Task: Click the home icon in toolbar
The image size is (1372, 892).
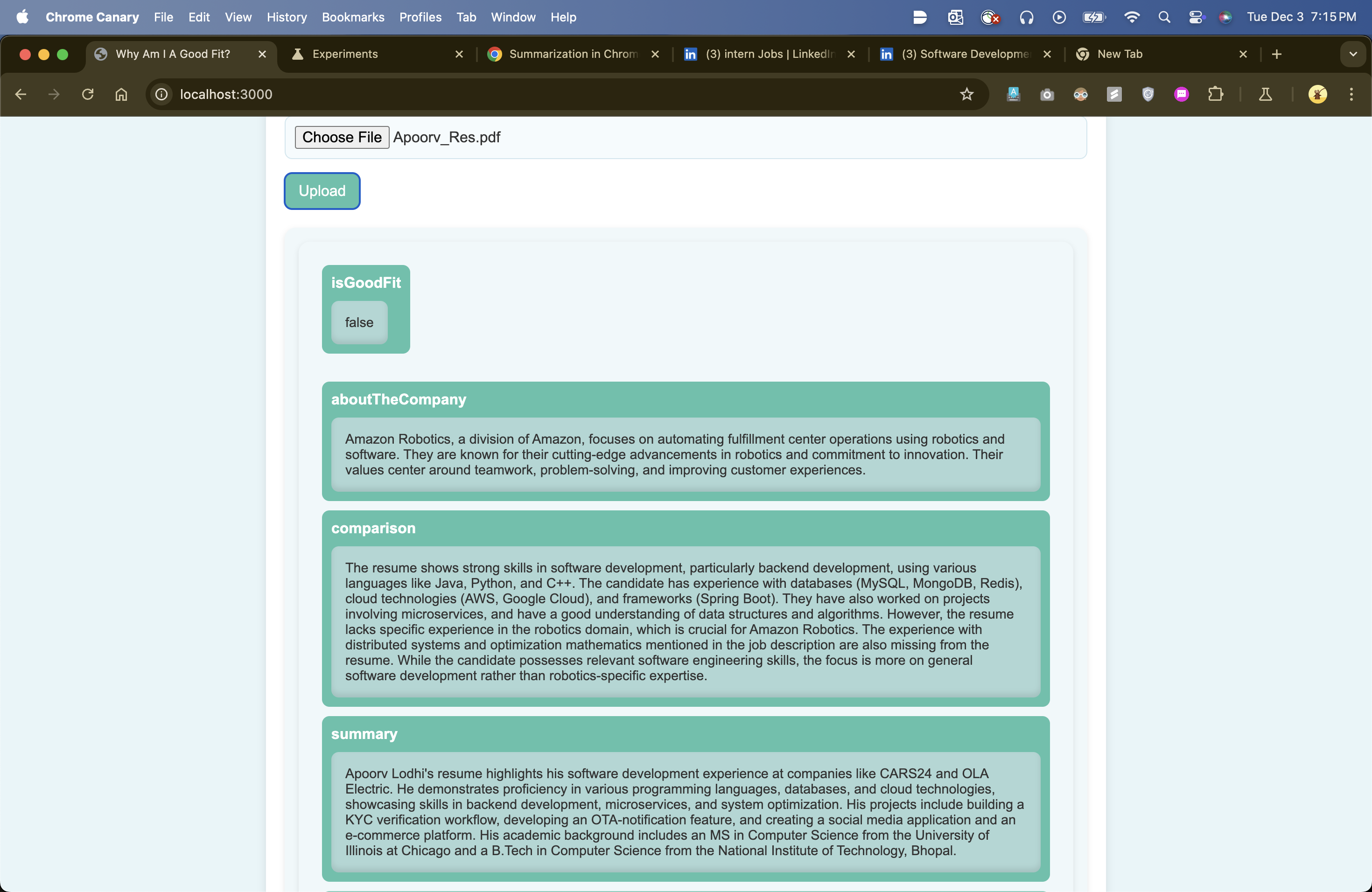Action: [x=121, y=94]
